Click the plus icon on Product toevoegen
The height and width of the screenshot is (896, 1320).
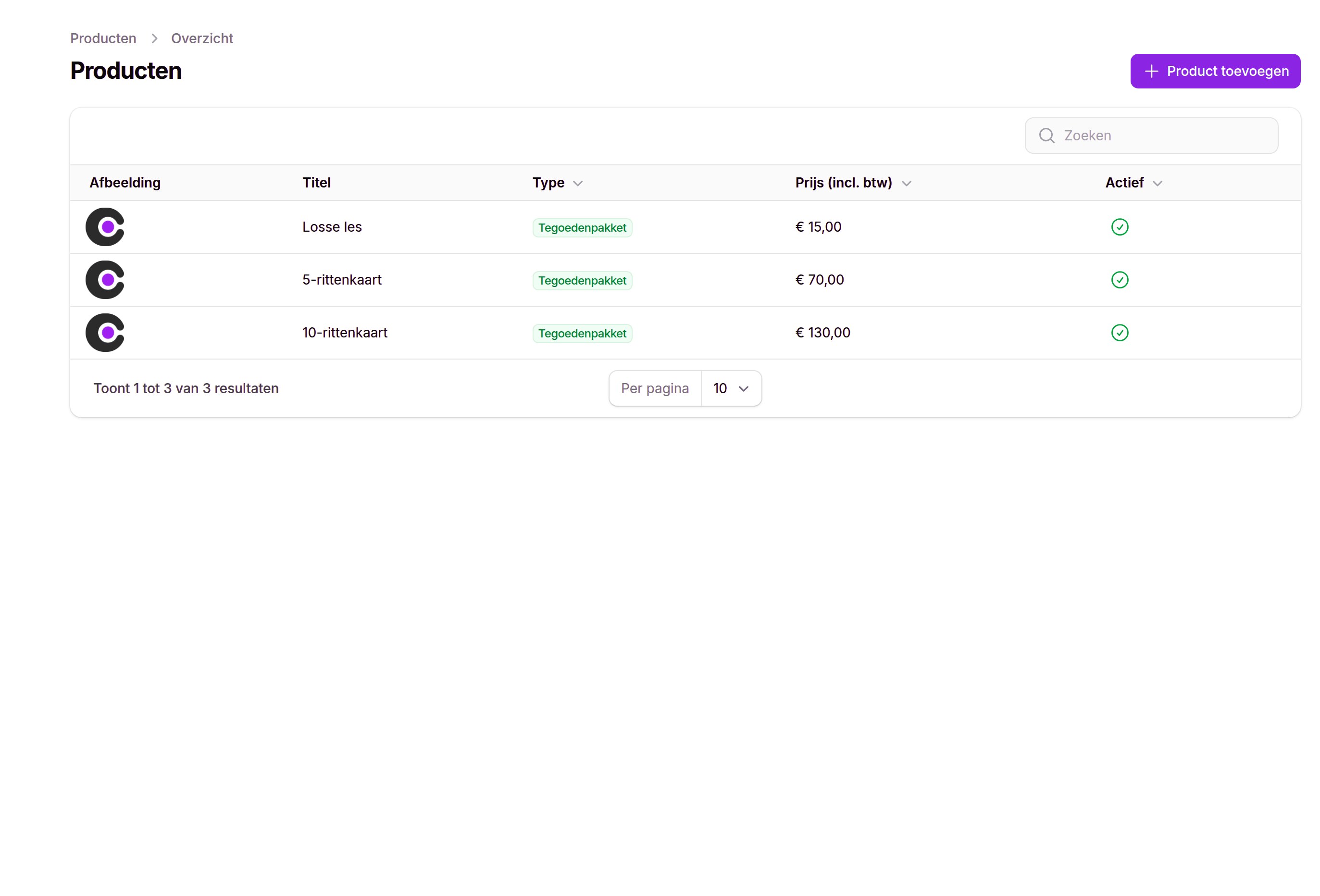coord(1151,71)
